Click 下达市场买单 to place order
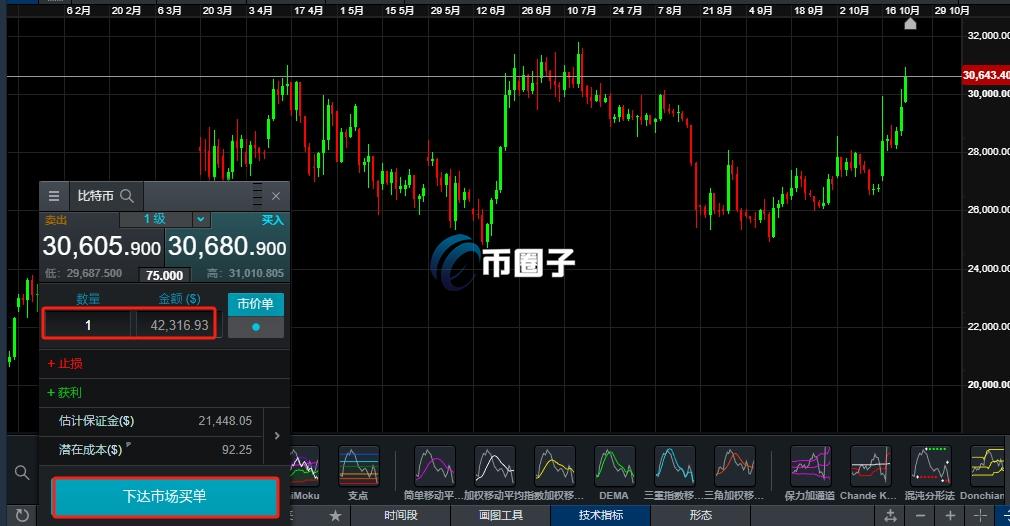This screenshot has width=1010, height=526. (x=165, y=496)
